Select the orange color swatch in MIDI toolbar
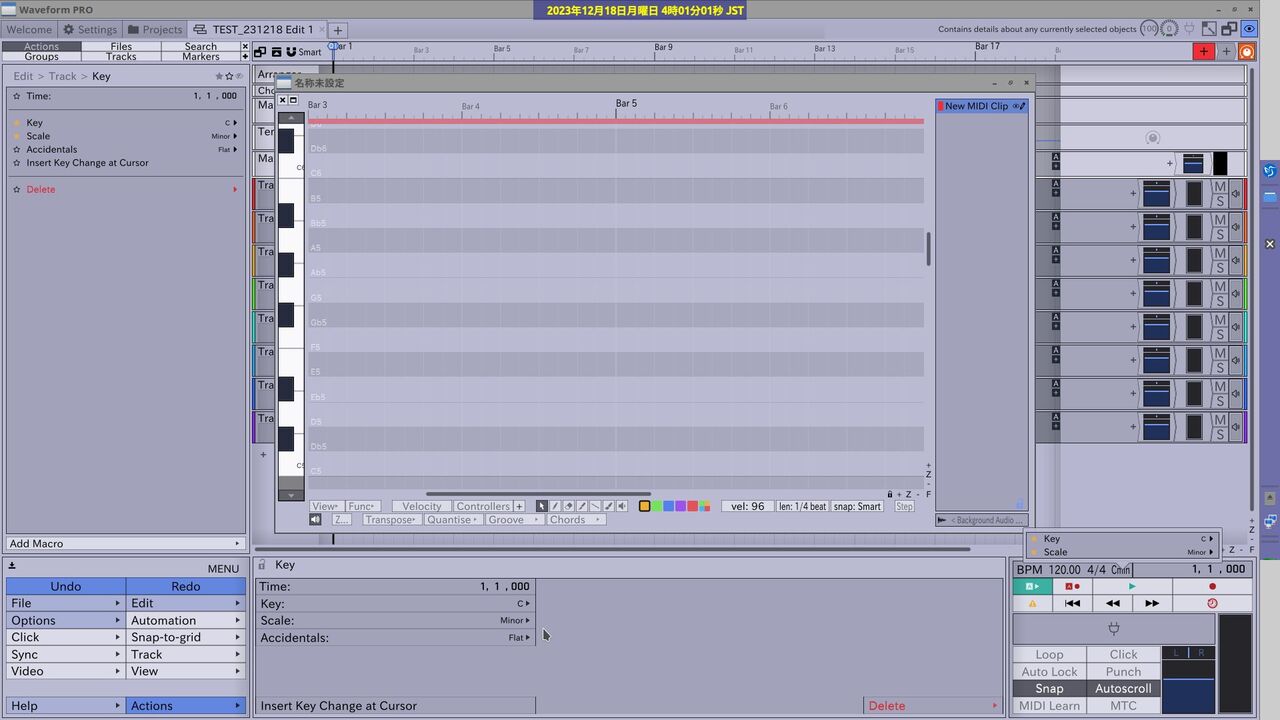This screenshot has width=1280, height=720. (x=644, y=506)
